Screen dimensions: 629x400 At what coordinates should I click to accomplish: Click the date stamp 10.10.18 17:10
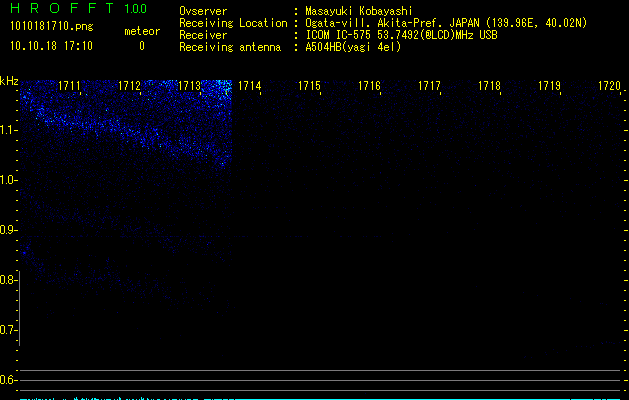click(x=51, y=46)
